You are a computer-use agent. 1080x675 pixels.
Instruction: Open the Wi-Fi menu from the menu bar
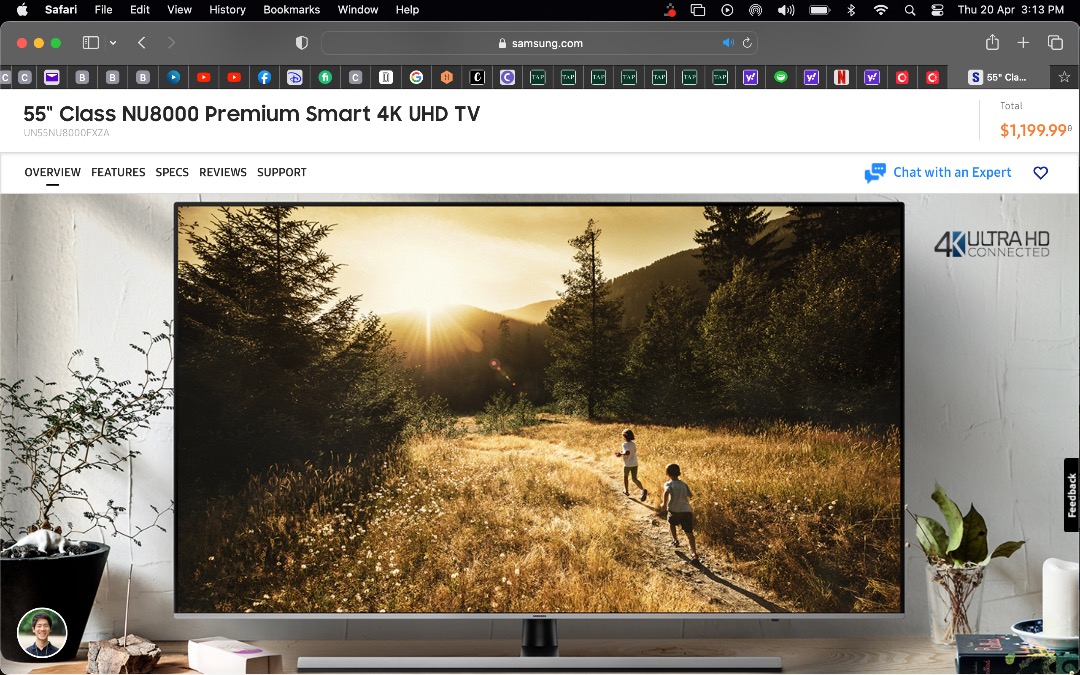point(879,10)
